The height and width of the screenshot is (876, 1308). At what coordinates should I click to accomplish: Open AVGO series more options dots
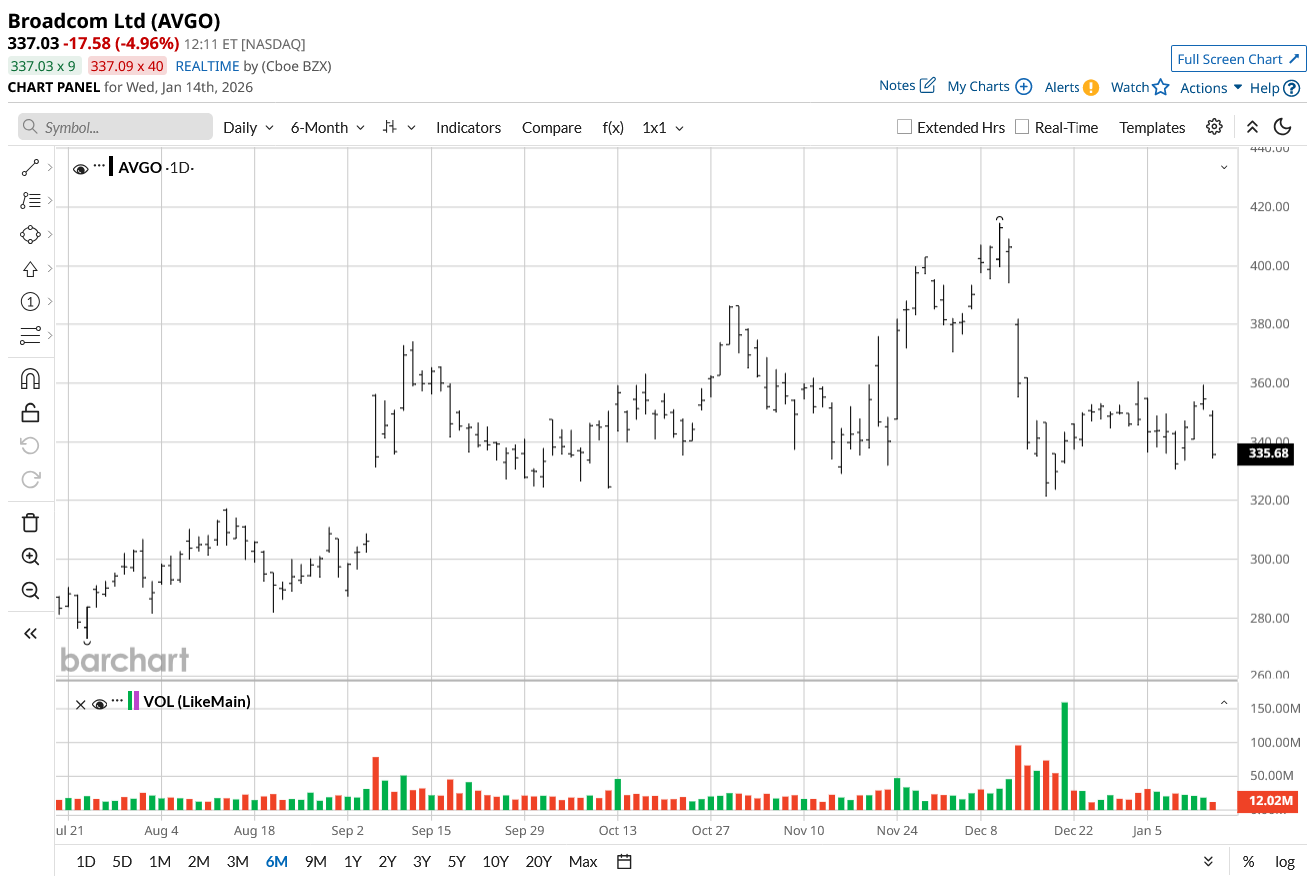(99, 165)
